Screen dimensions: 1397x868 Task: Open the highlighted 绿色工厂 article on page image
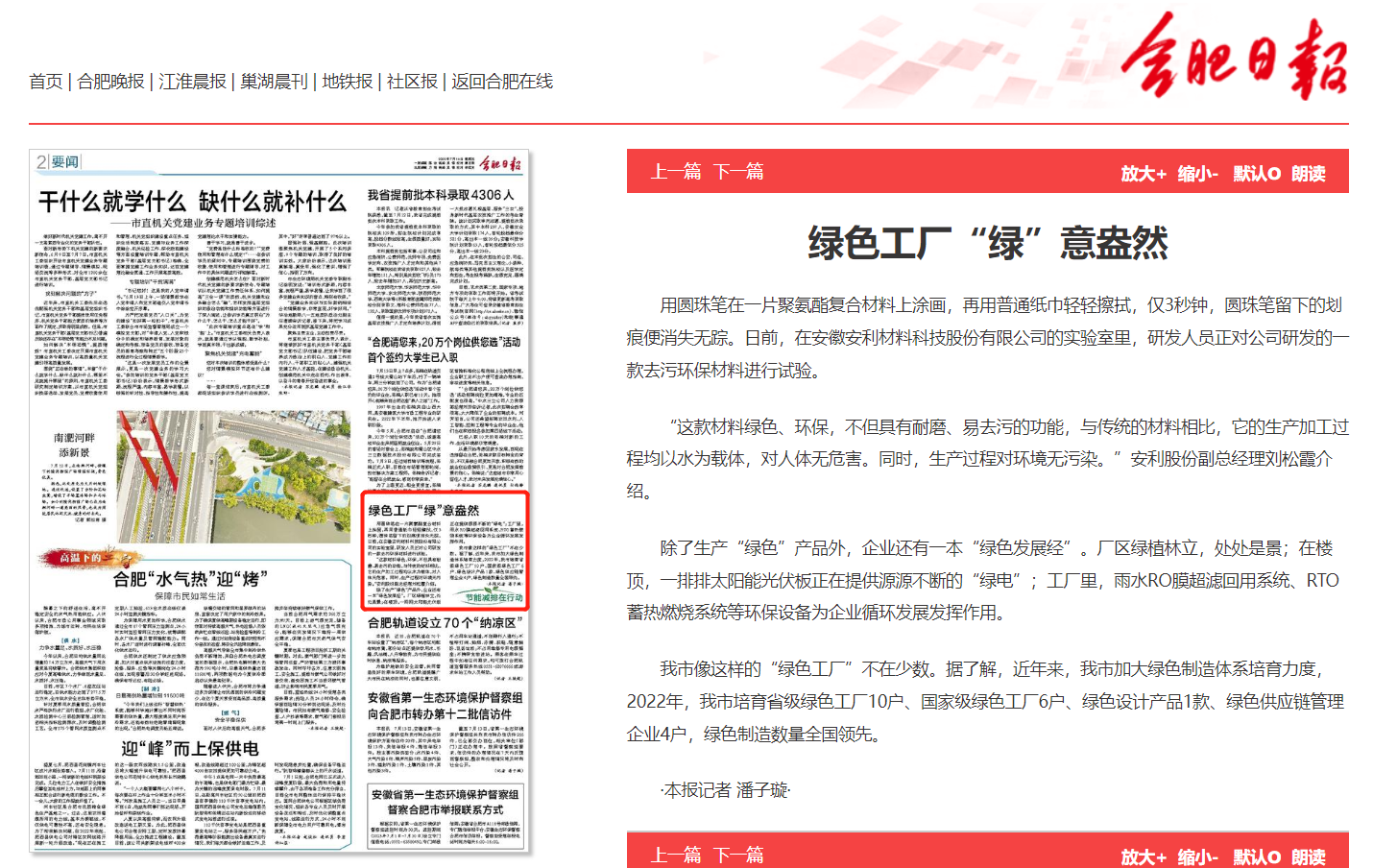point(446,550)
